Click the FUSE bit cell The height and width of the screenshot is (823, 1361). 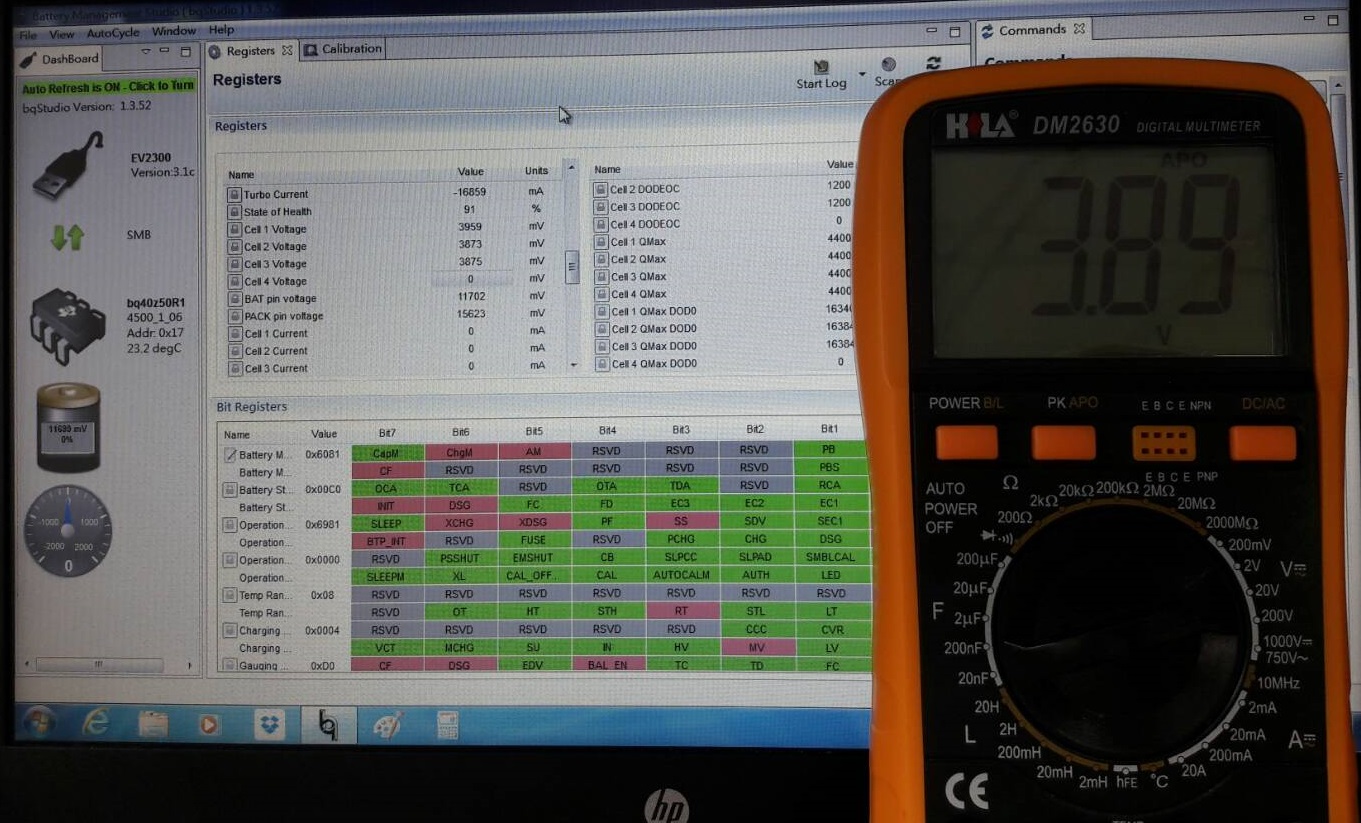(533, 540)
